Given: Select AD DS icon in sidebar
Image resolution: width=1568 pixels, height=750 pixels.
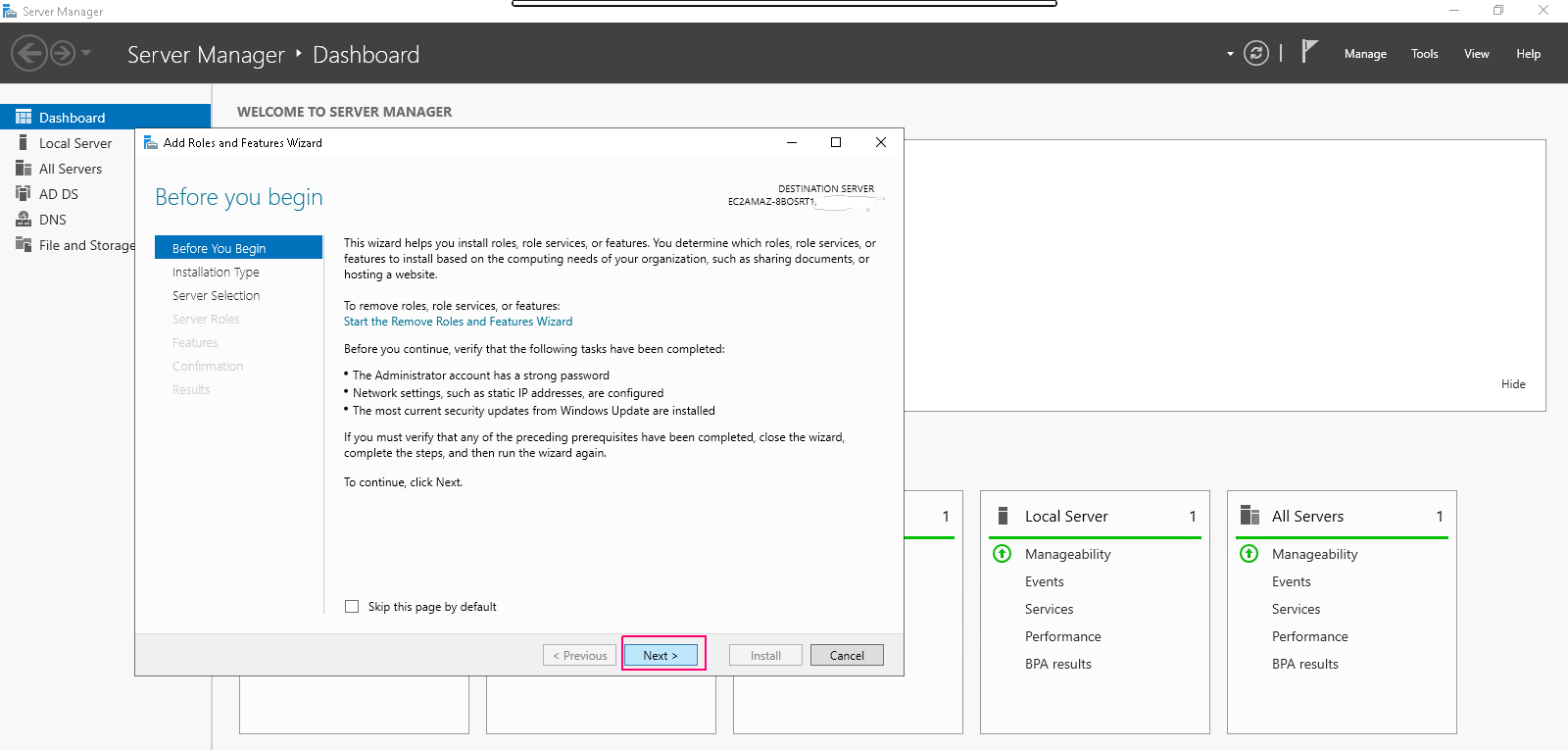Looking at the screenshot, I should coord(24,193).
